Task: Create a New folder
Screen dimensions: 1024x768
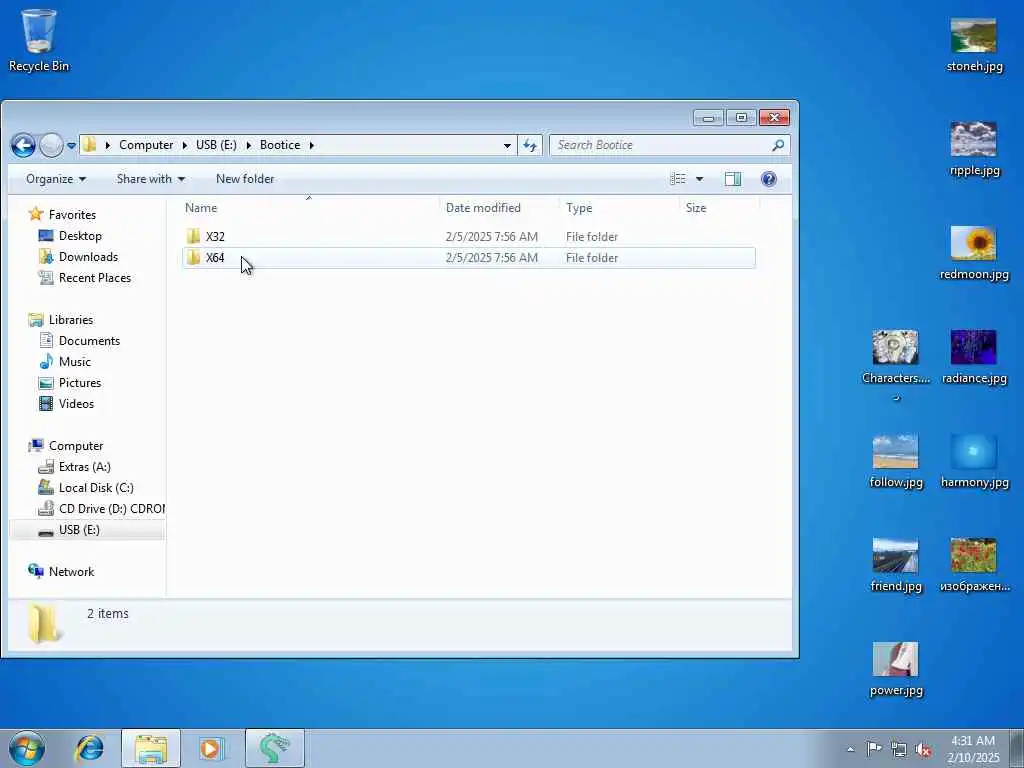Action: (245, 179)
